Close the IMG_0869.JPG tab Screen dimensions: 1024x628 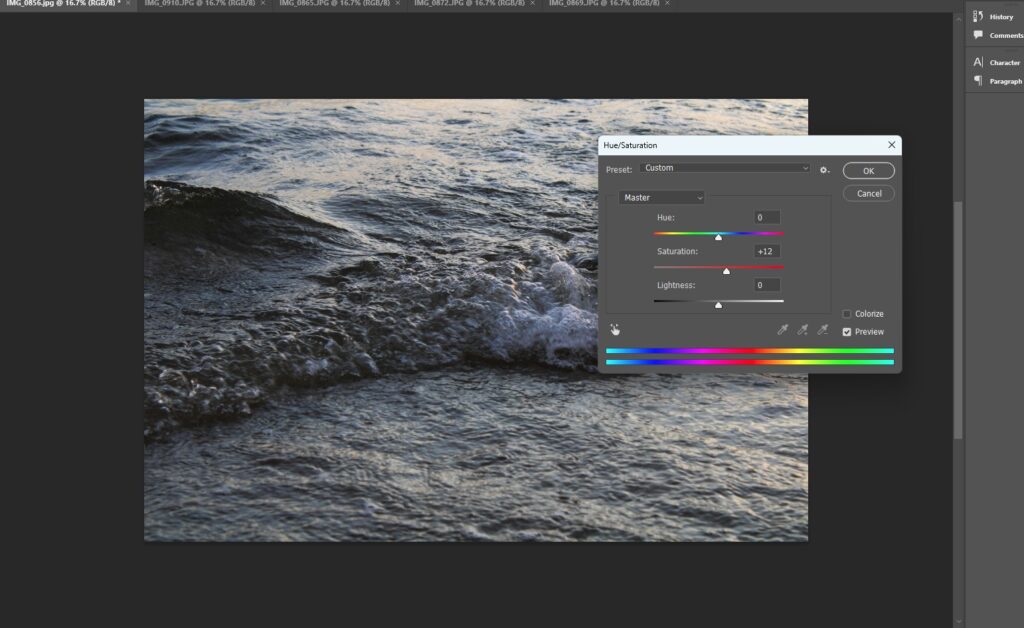667,3
